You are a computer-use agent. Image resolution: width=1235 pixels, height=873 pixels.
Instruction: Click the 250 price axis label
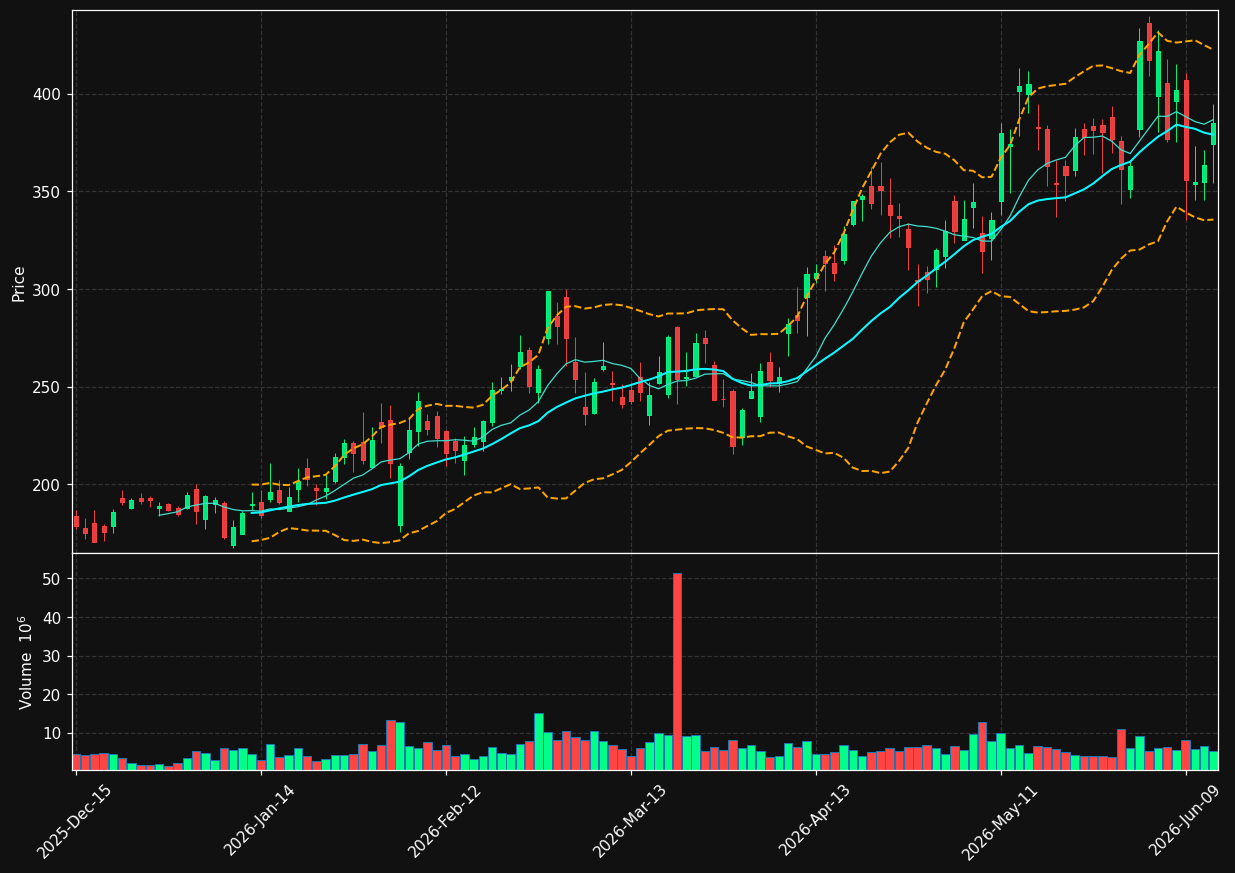click(x=49, y=388)
